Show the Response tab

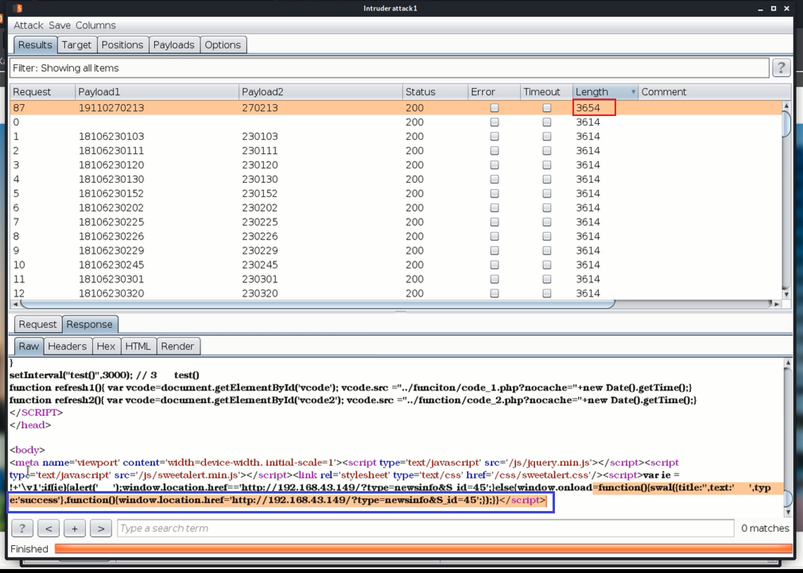coord(90,324)
